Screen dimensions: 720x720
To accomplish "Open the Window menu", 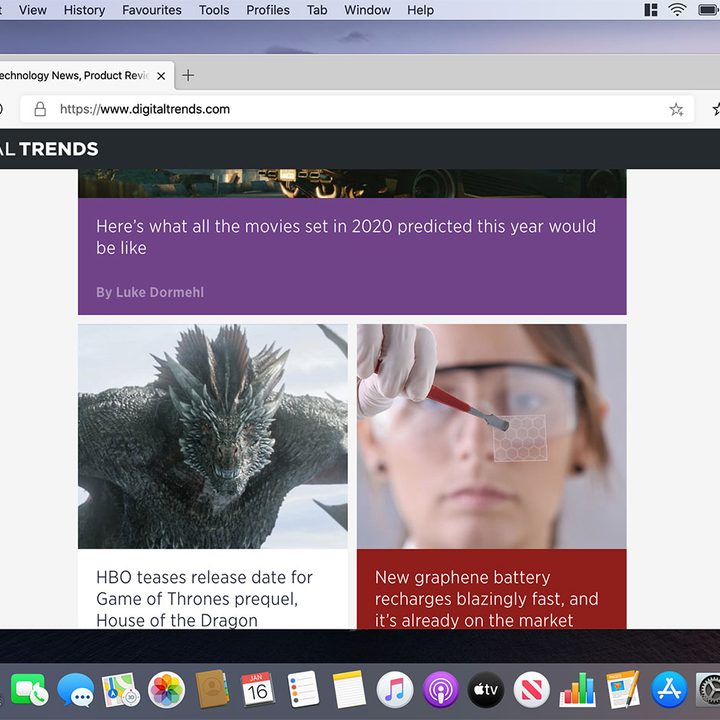I will pos(367,10).
